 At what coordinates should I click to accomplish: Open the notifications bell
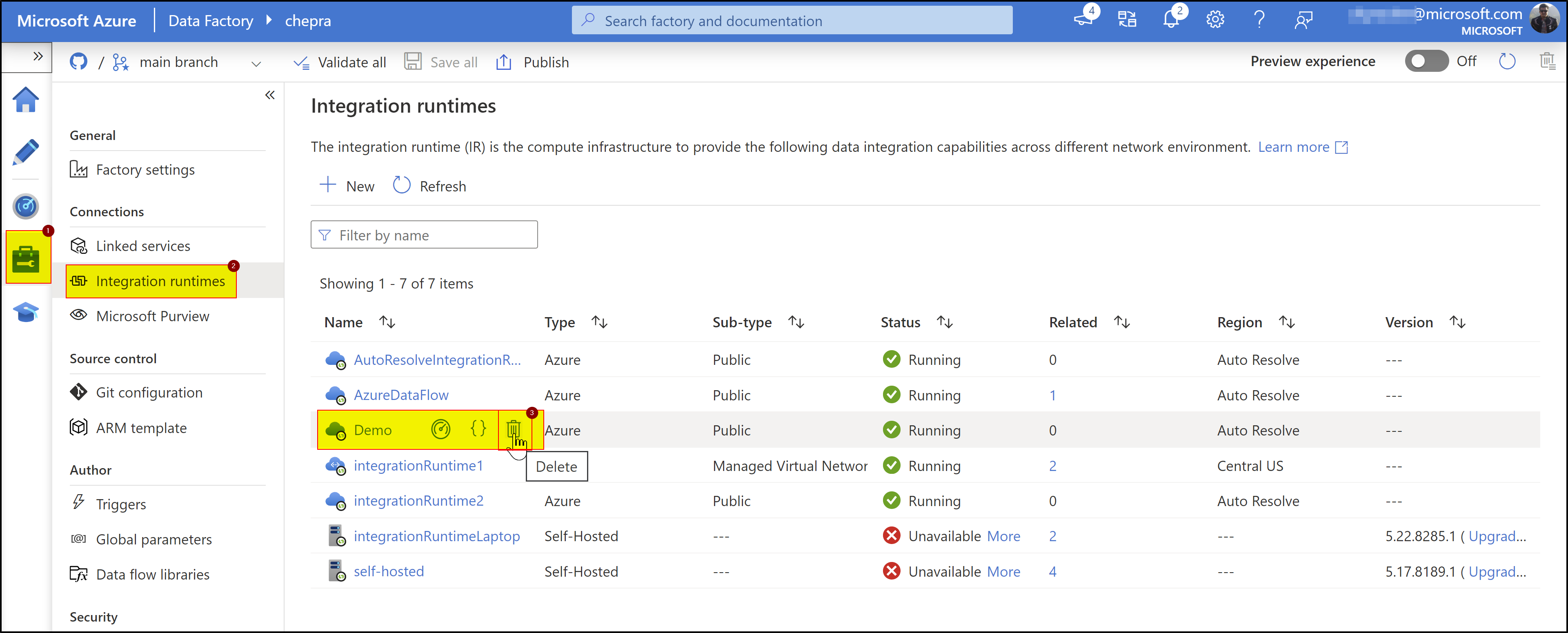point(1172,19)
